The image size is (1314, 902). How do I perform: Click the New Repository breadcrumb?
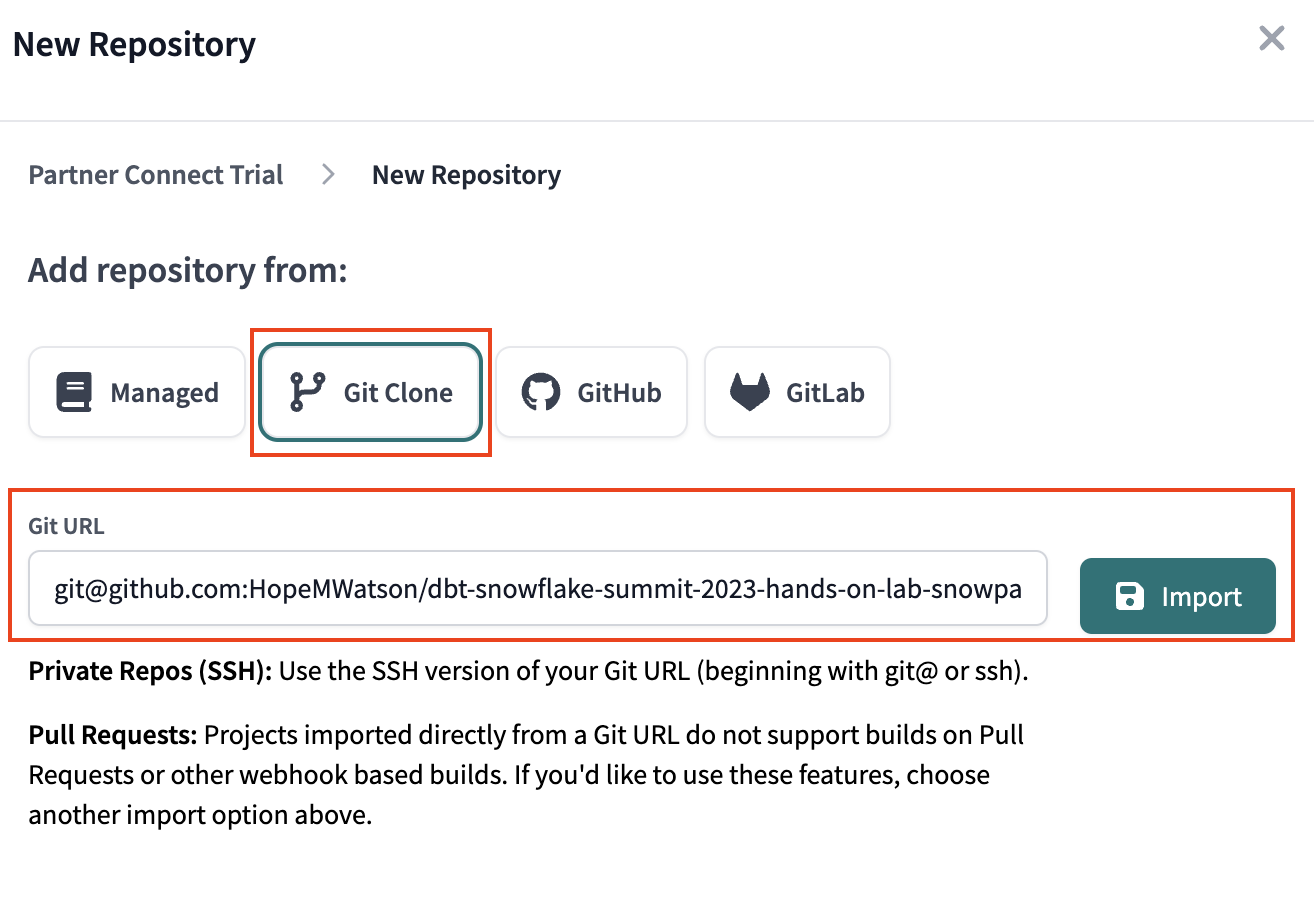[x=466, y=174]
